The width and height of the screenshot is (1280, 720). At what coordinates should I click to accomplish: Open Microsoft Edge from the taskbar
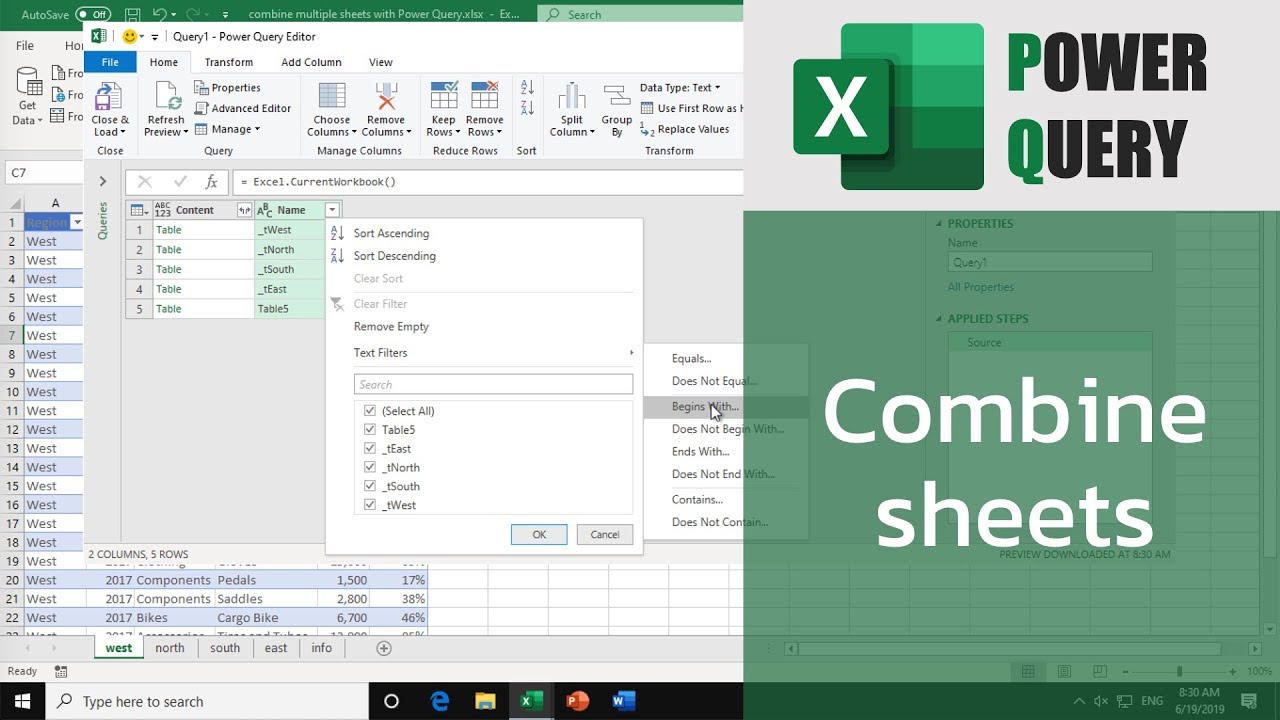tap(440, 701)
